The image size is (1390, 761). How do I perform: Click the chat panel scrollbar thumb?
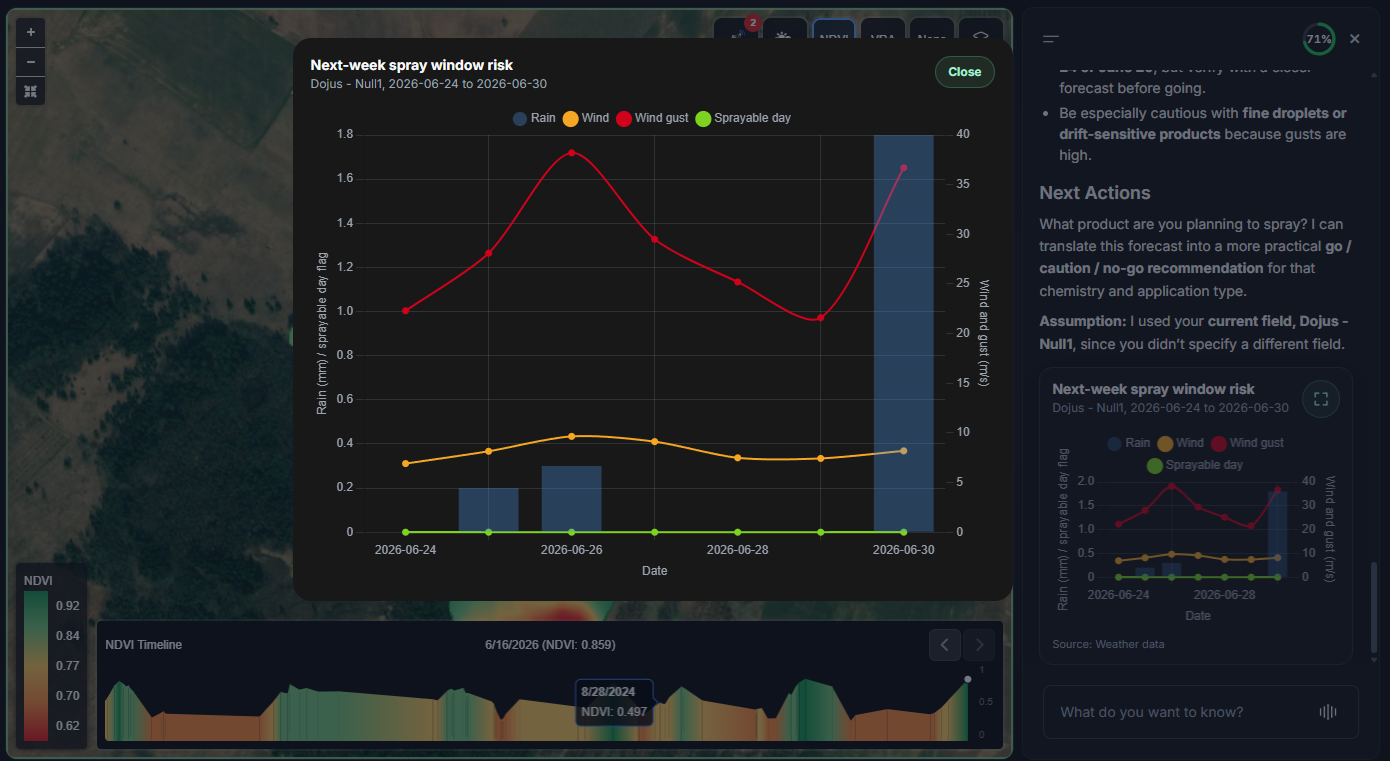click(x=1374, y=606)
